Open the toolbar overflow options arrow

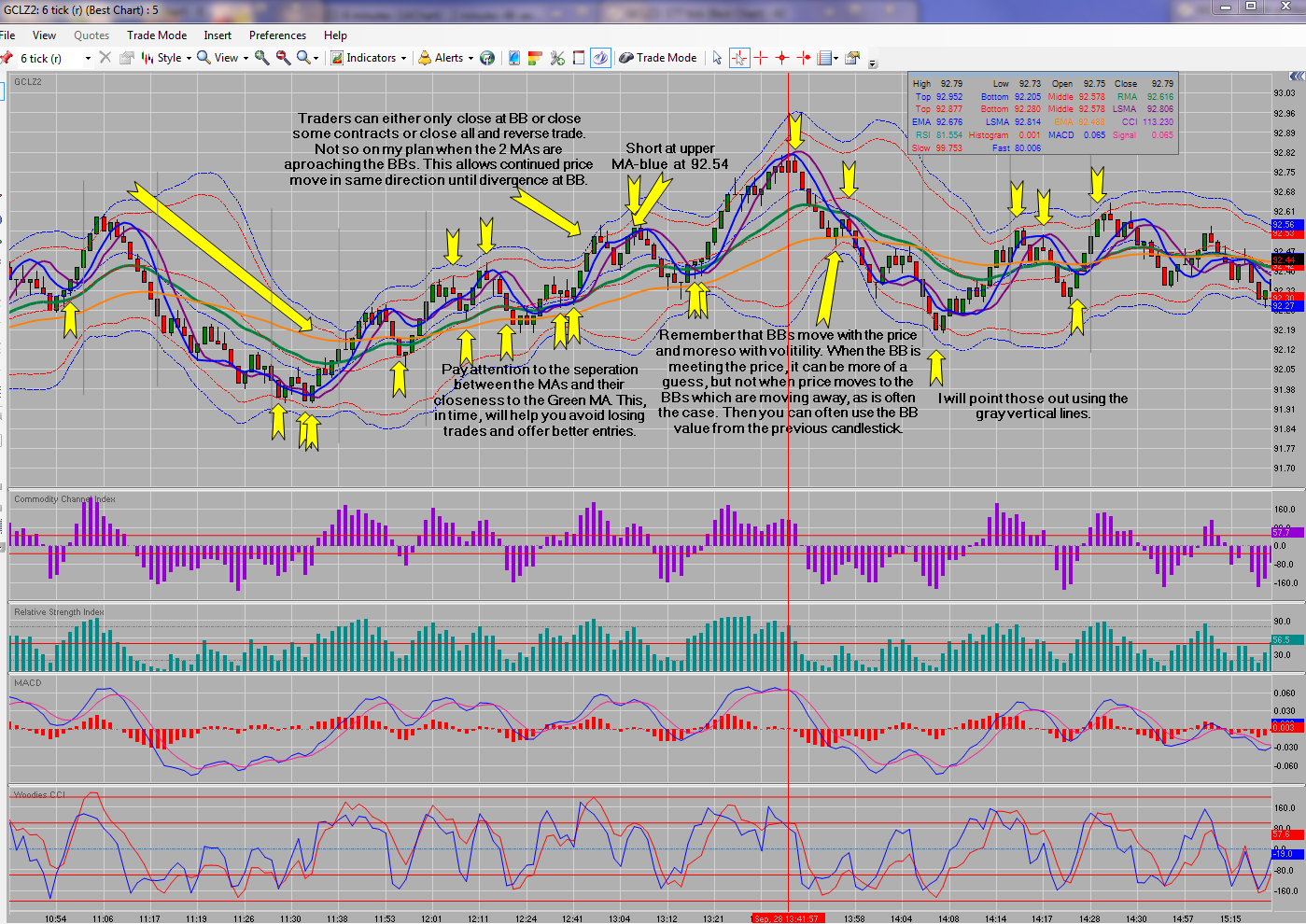click(873, 63)
